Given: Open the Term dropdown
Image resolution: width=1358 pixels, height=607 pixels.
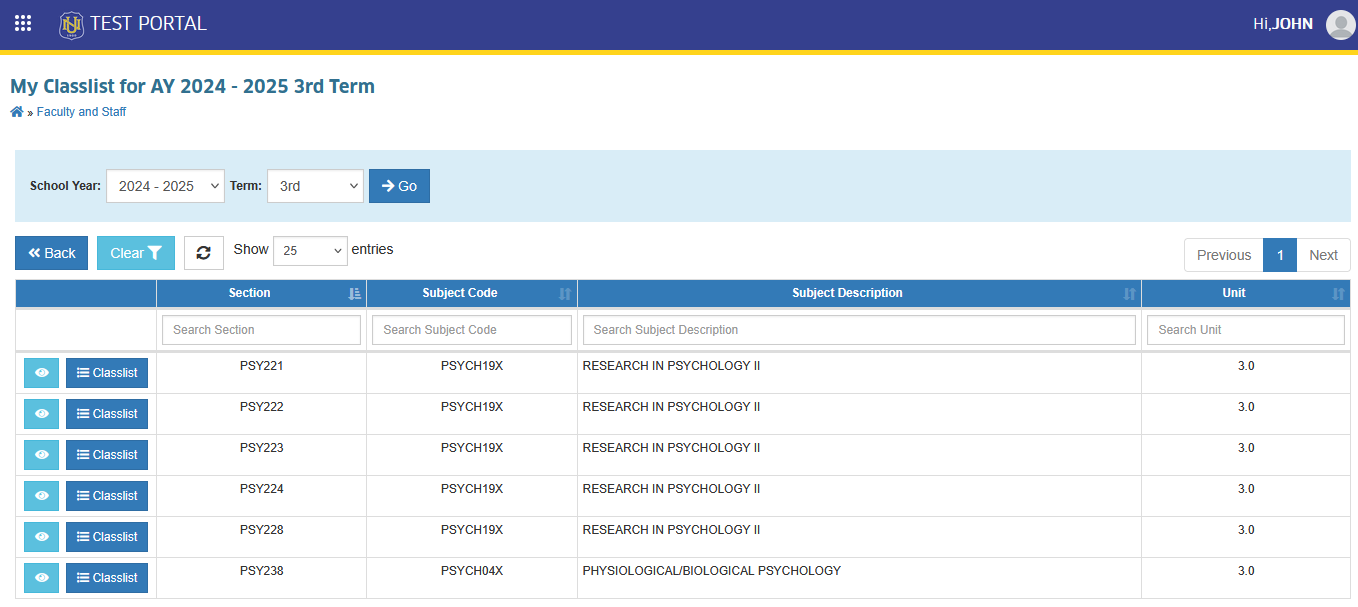Looking at the screenshot, I should [315, 186].
